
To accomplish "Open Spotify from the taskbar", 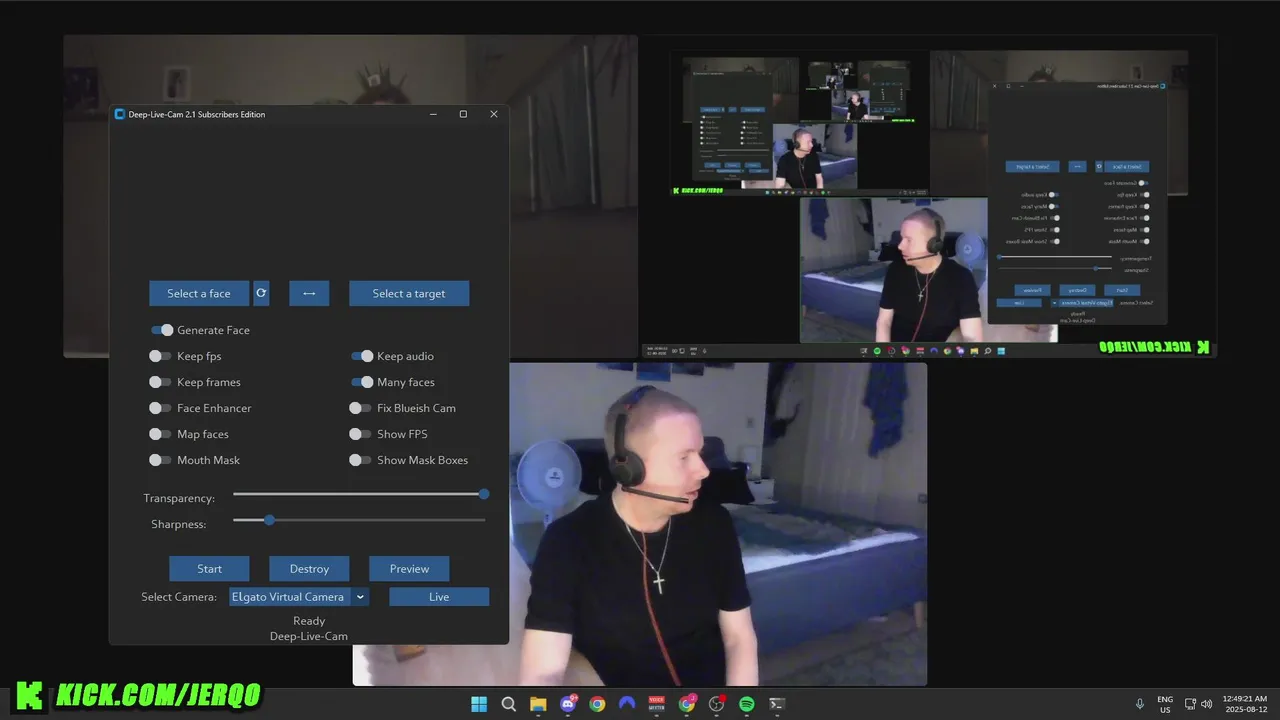I will point(746,704).
